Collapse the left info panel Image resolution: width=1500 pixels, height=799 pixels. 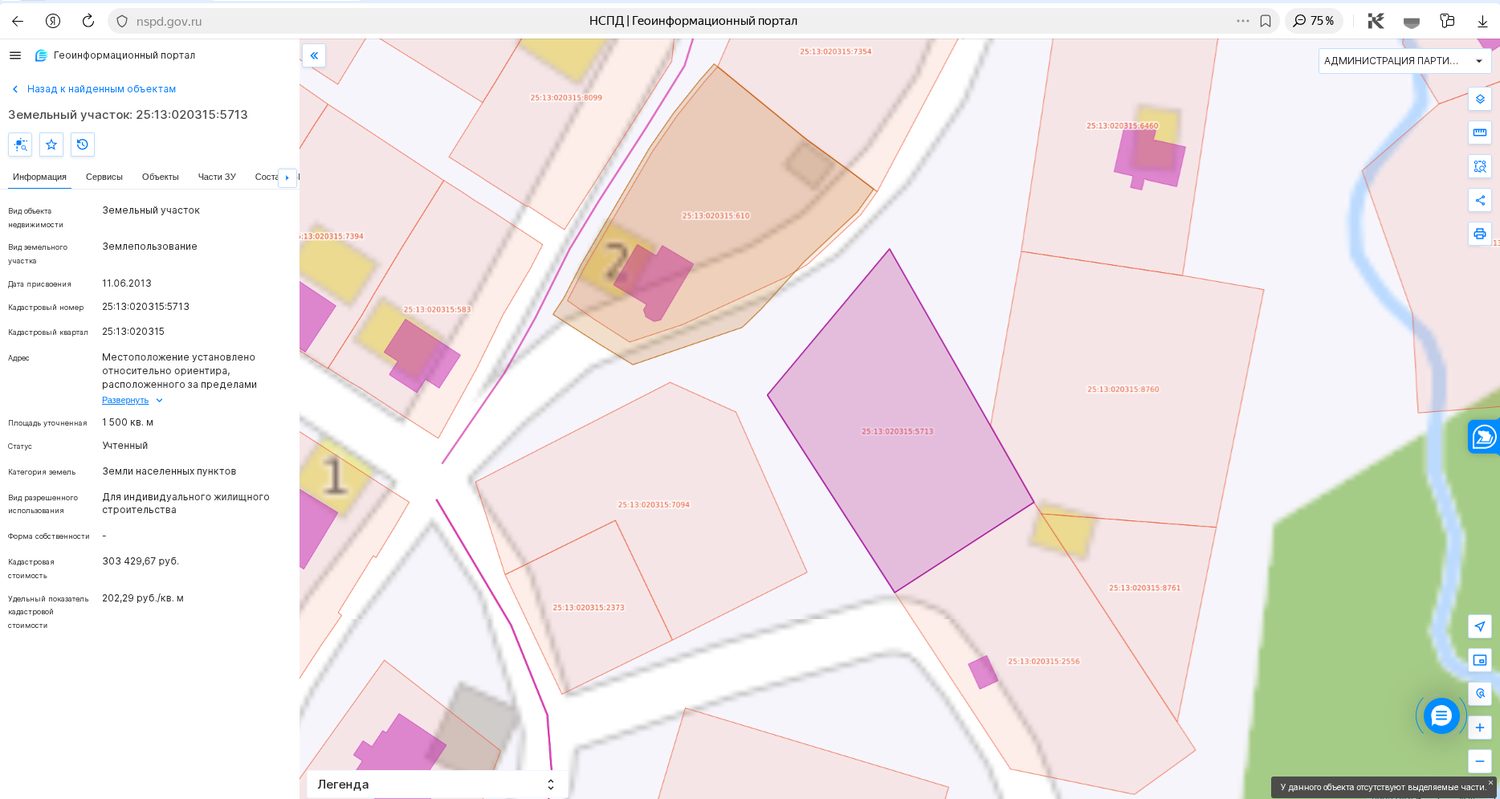(x=314, y=56)
